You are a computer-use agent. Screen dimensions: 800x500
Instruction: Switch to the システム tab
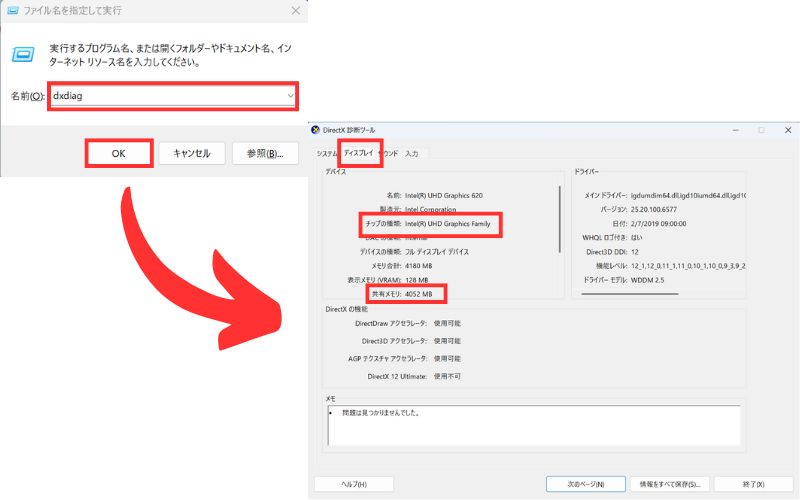tap(327, 153)
